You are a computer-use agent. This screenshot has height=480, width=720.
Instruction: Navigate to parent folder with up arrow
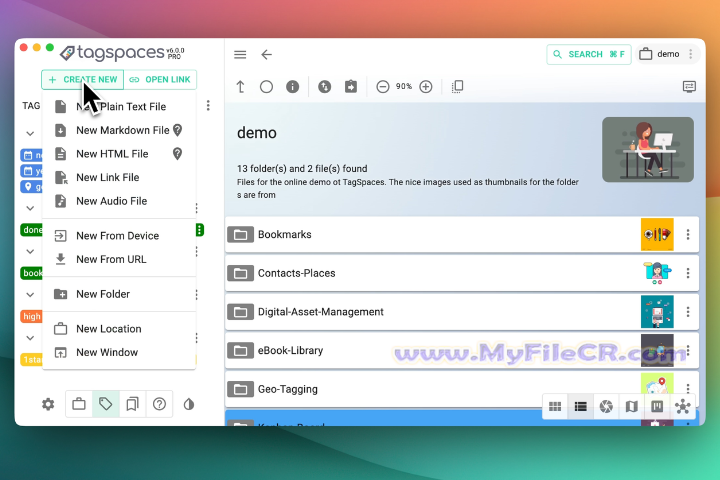(x=240, y=86)
